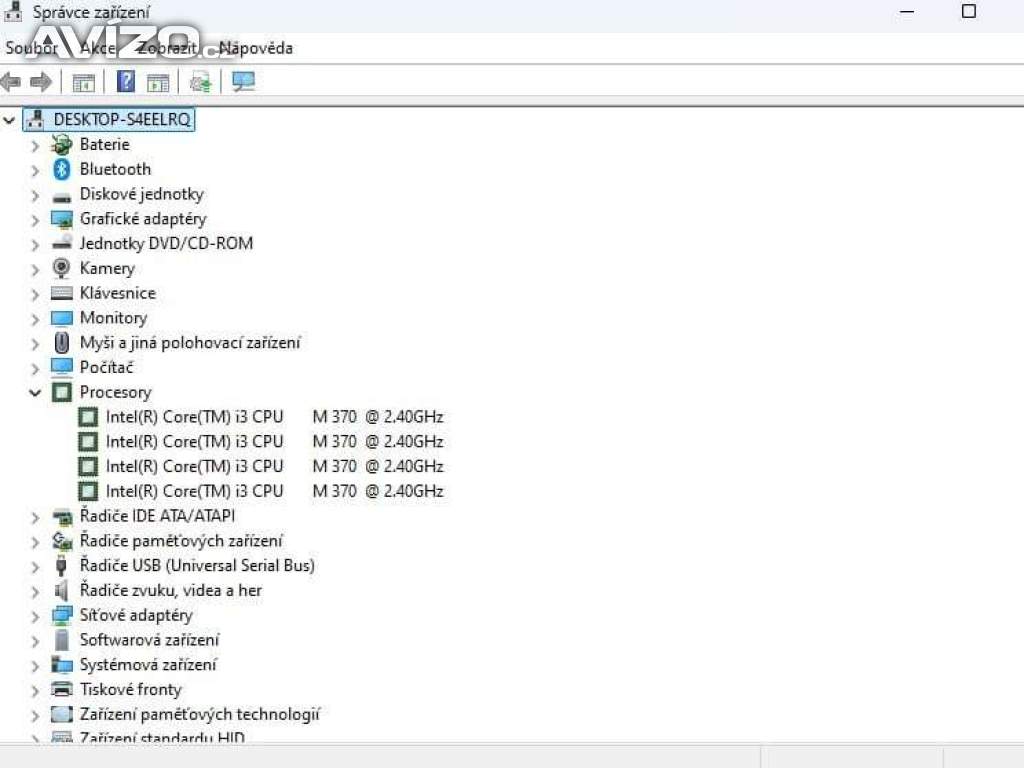
Task: Expand Grafické adaptéry category
Action: click(x=35, y=220)
